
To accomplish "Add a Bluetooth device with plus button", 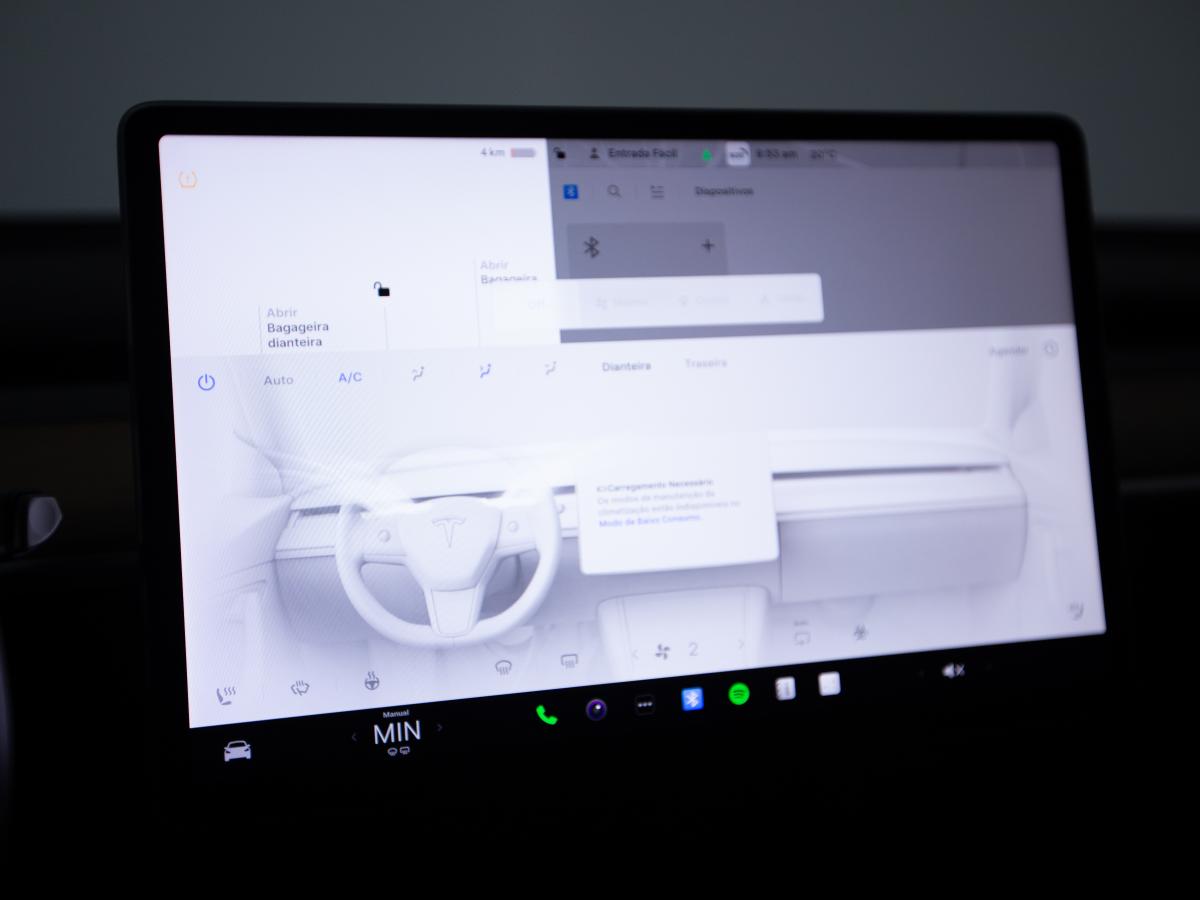I will click(708, 245).
